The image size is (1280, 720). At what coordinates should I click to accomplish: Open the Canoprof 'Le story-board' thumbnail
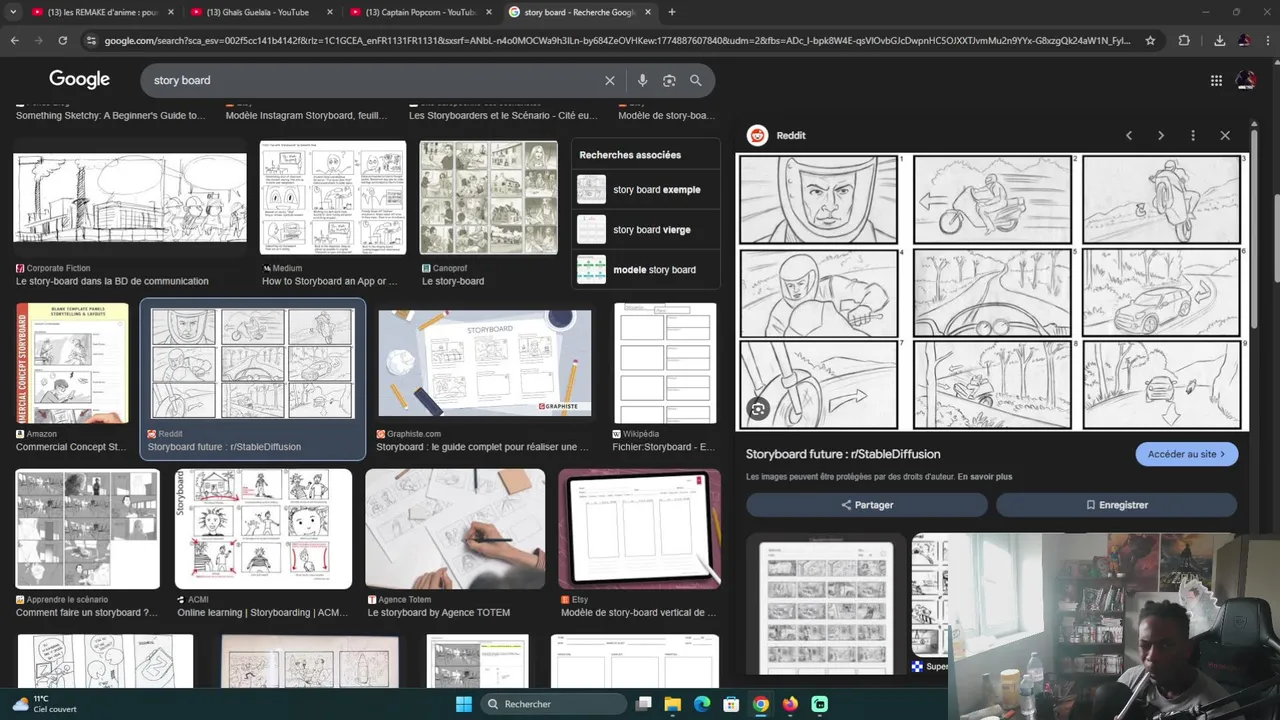[x=489, y=197]
